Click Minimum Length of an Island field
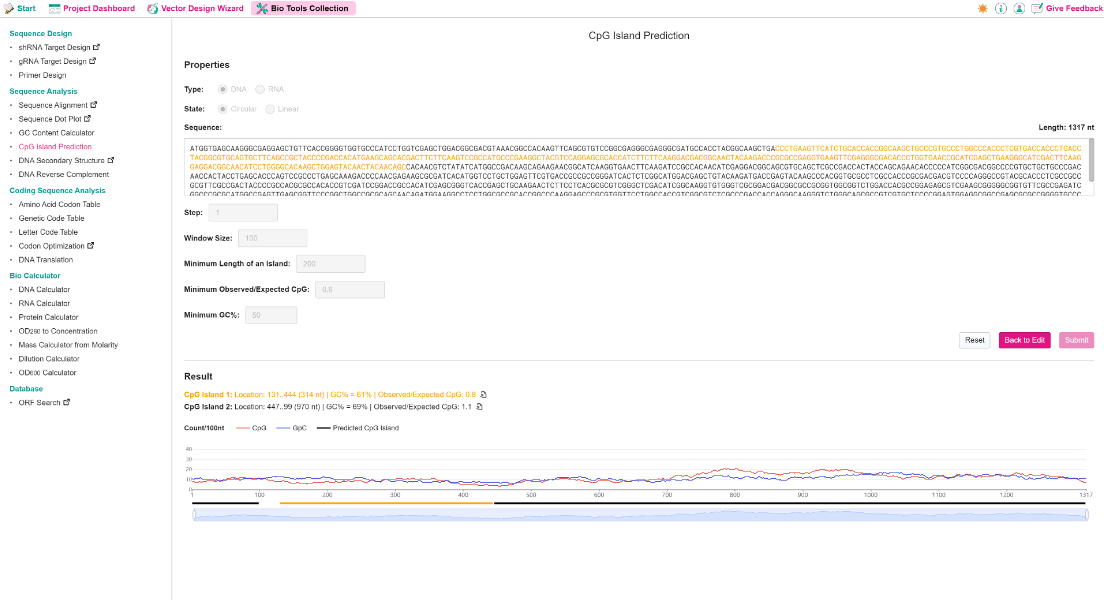The width and height of the screenshot is (1104, 600). click(330, 264)
